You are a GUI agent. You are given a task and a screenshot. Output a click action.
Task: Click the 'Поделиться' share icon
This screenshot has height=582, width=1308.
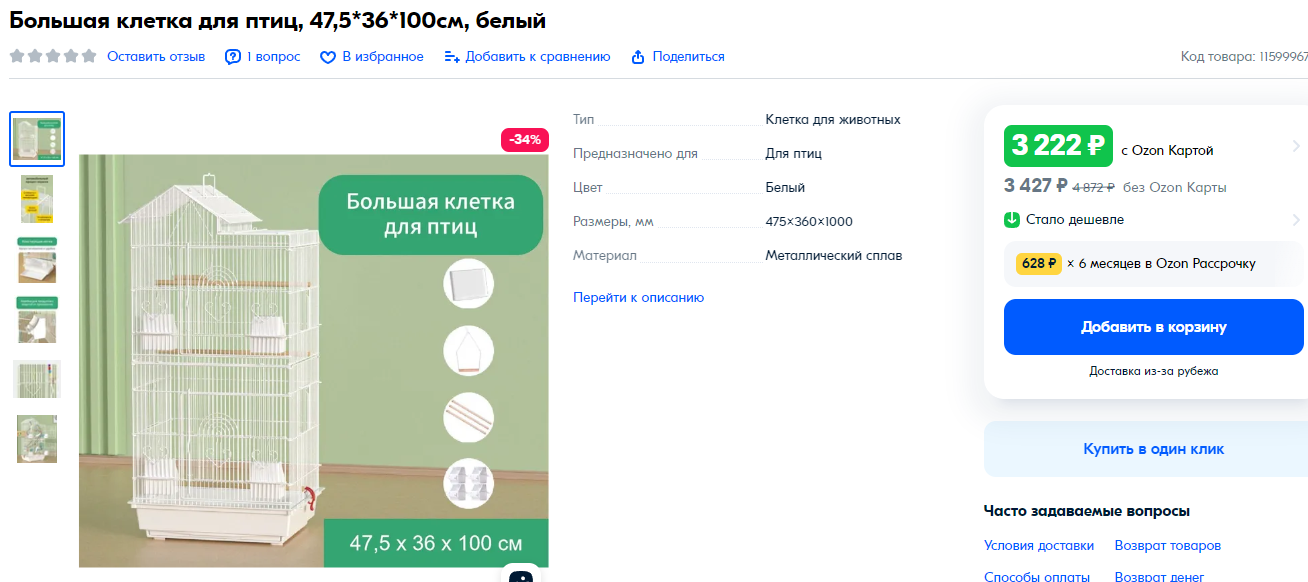[638, 57]
